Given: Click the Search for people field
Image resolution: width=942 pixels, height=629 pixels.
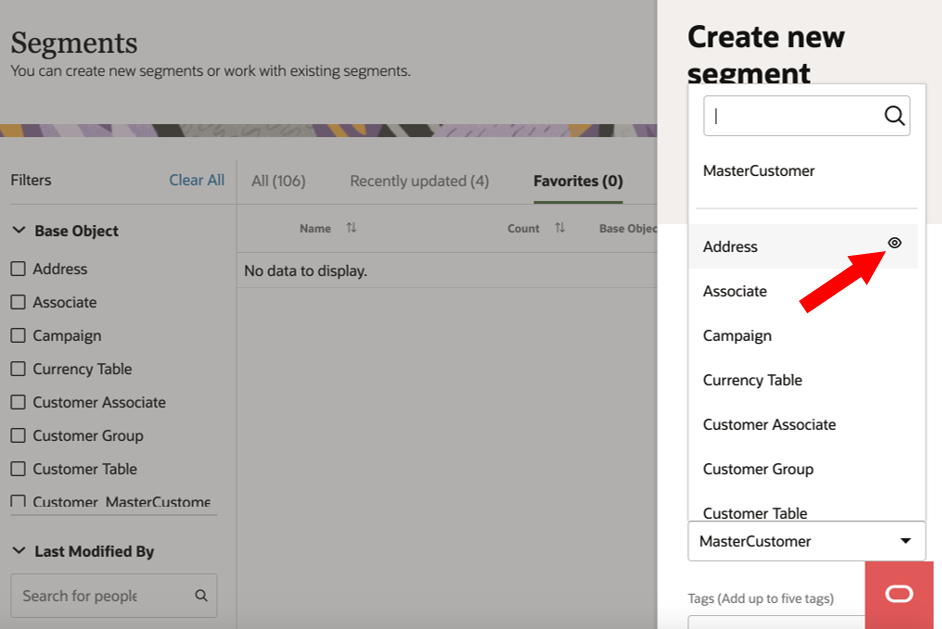Looking at the screenshot, I should point(100,596).
